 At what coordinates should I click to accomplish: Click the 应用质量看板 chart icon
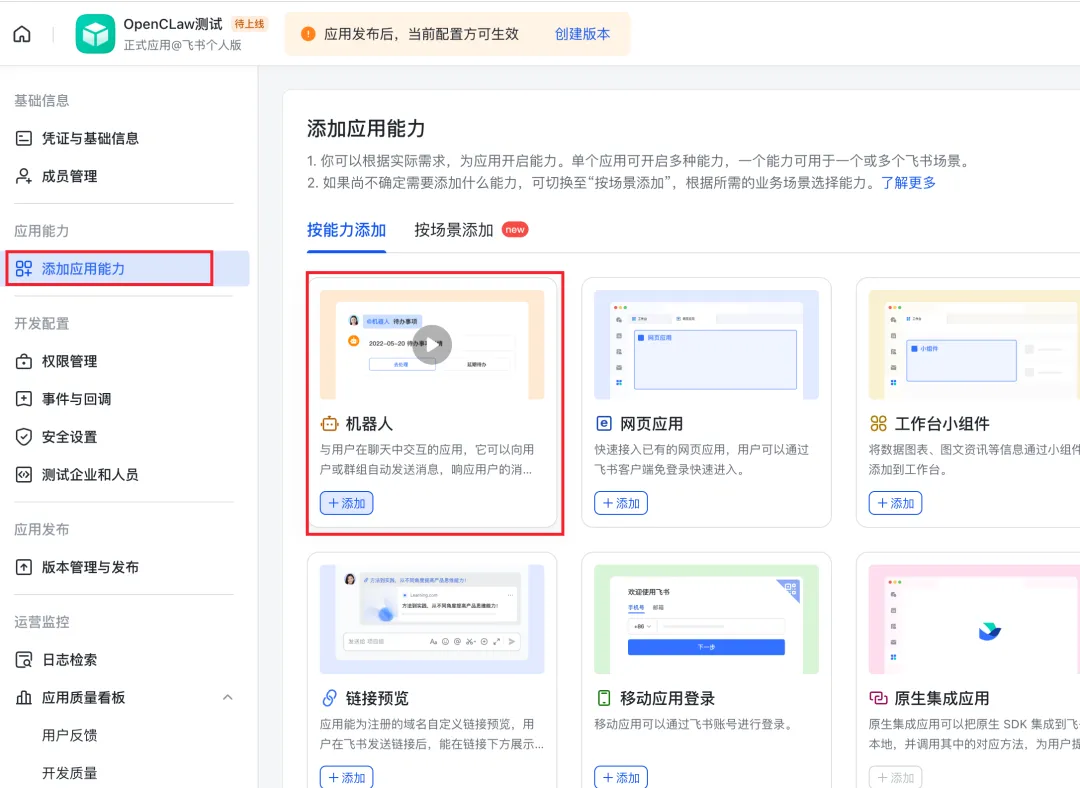coord(23,698)
